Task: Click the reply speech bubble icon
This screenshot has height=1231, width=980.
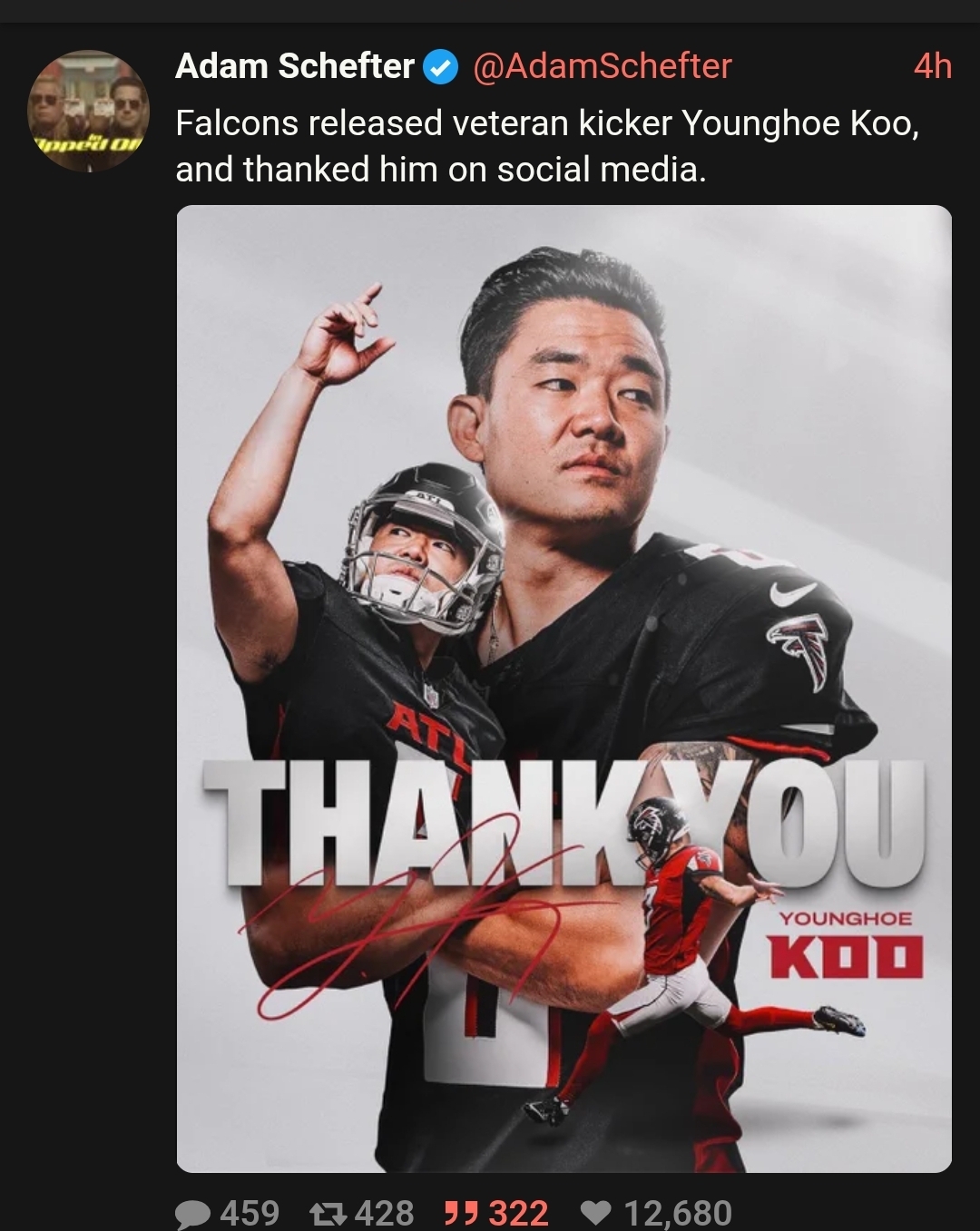Action: click(x=192, y=1214)
